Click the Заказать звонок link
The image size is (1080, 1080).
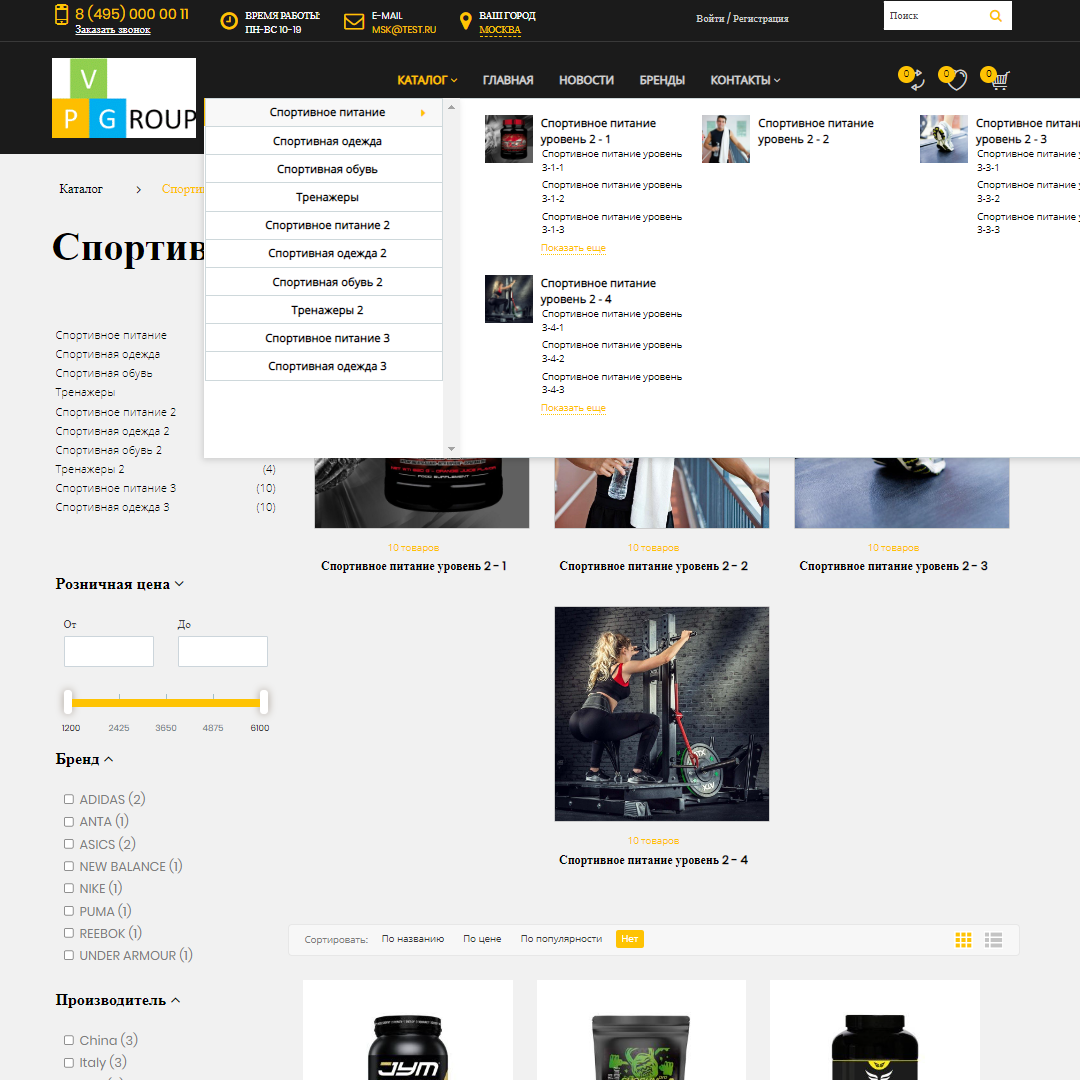113,30
